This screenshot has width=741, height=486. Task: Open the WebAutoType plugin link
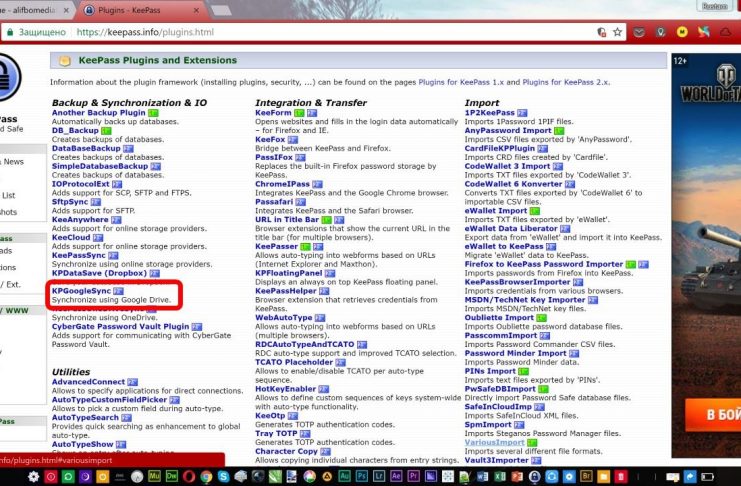click(x=284, y=318)
